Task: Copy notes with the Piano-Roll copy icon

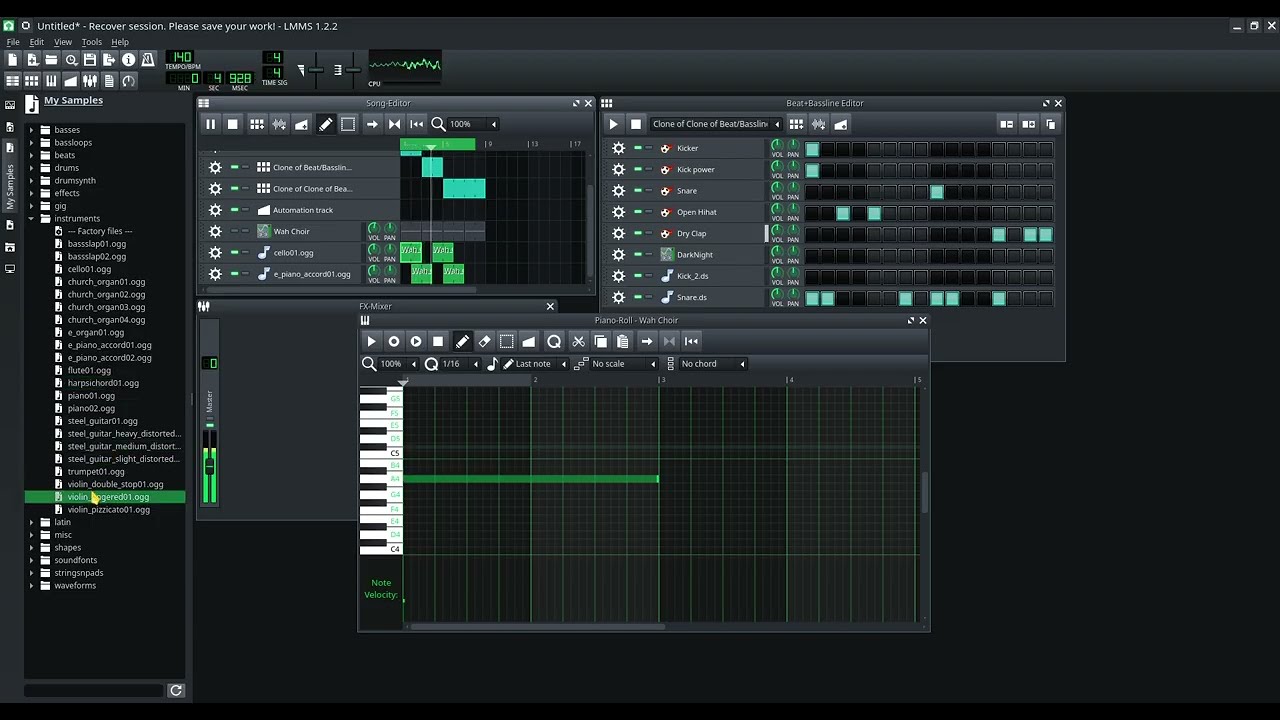Action: tap(600, 341)
